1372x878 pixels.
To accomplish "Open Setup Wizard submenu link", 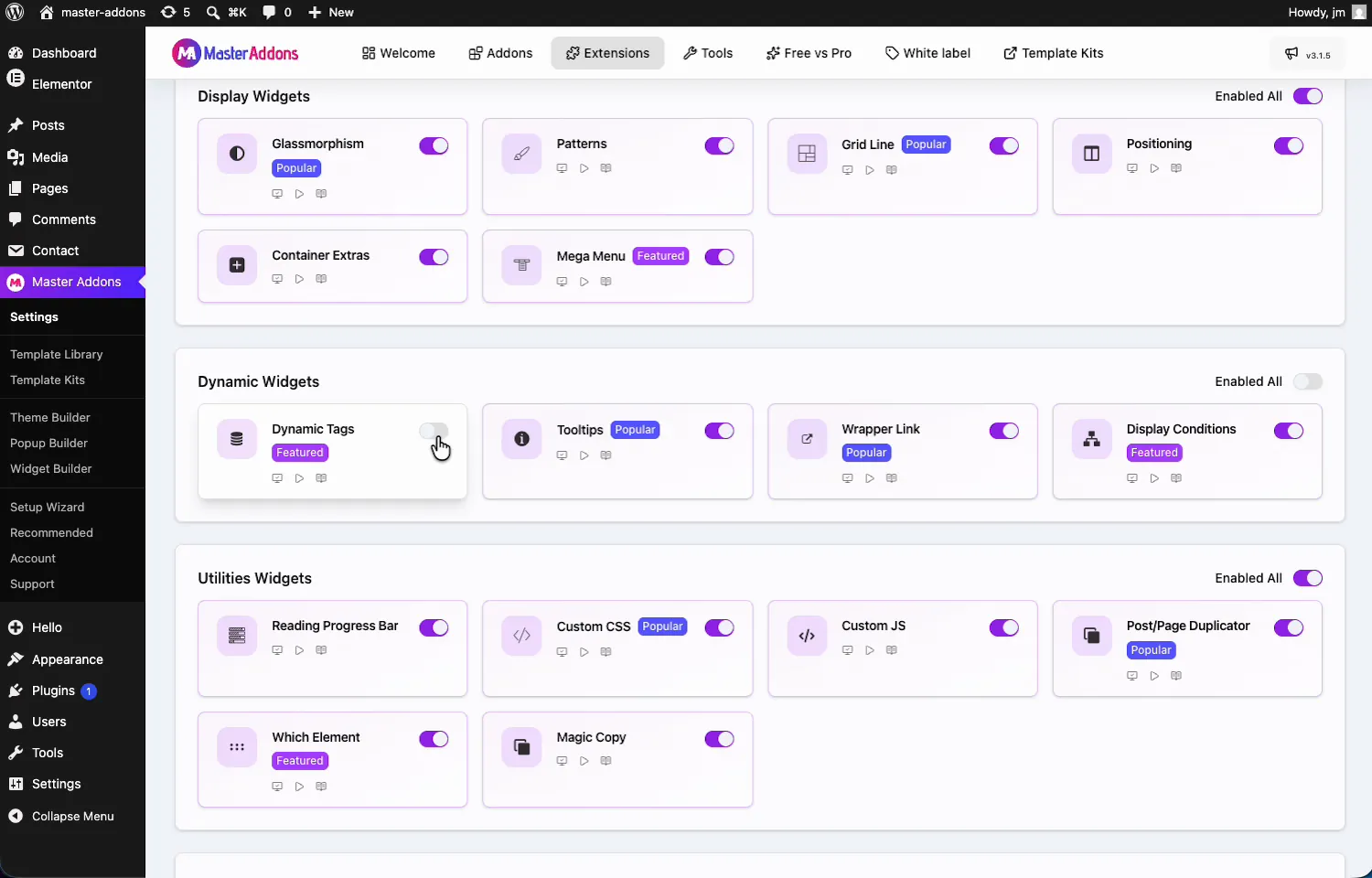I will (47, 507).
